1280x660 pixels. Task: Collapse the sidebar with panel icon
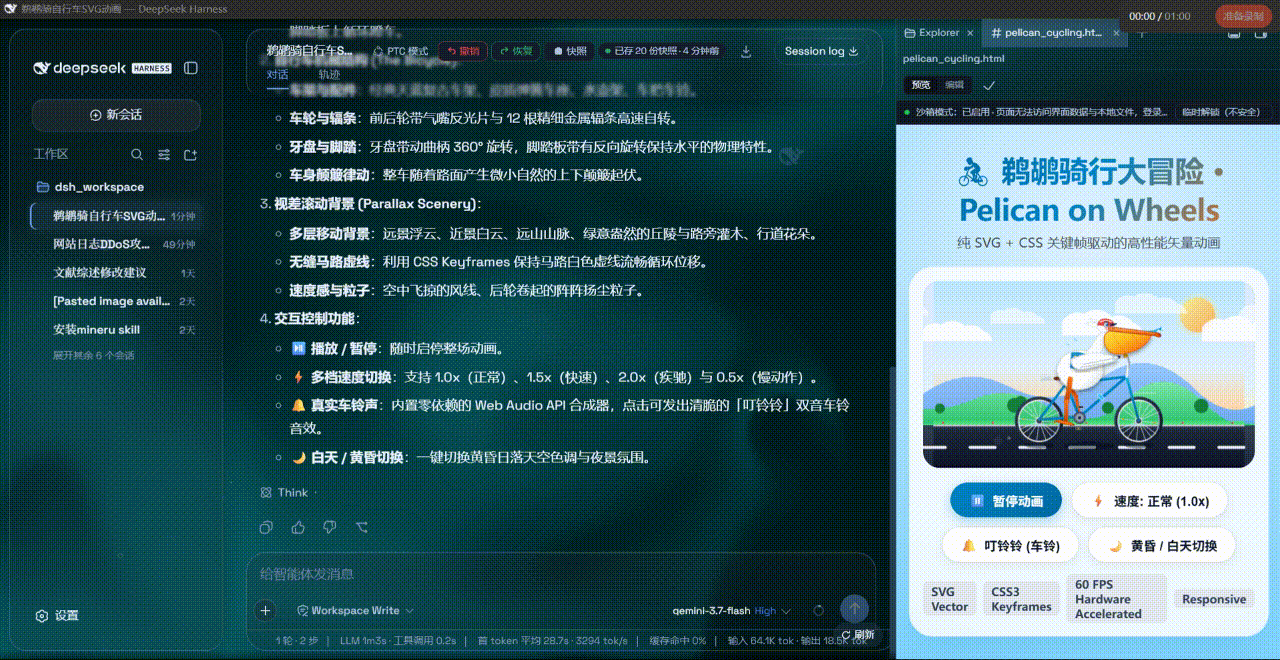[x=191, y=68]
